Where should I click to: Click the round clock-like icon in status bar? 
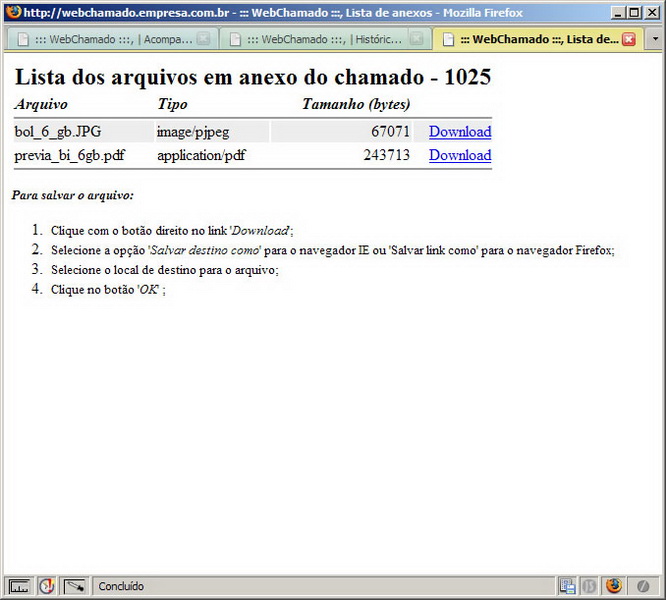(x=47, y=586)
